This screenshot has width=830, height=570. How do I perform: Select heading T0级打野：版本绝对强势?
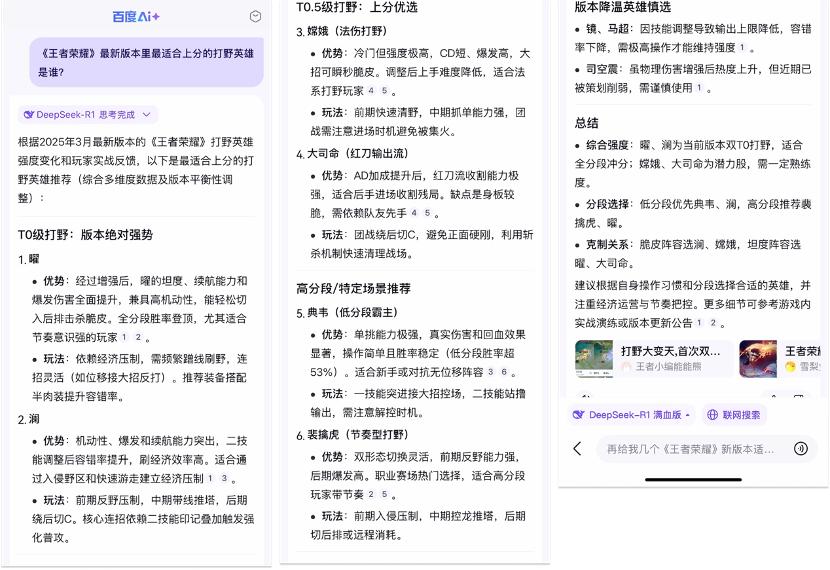point(85,234)
